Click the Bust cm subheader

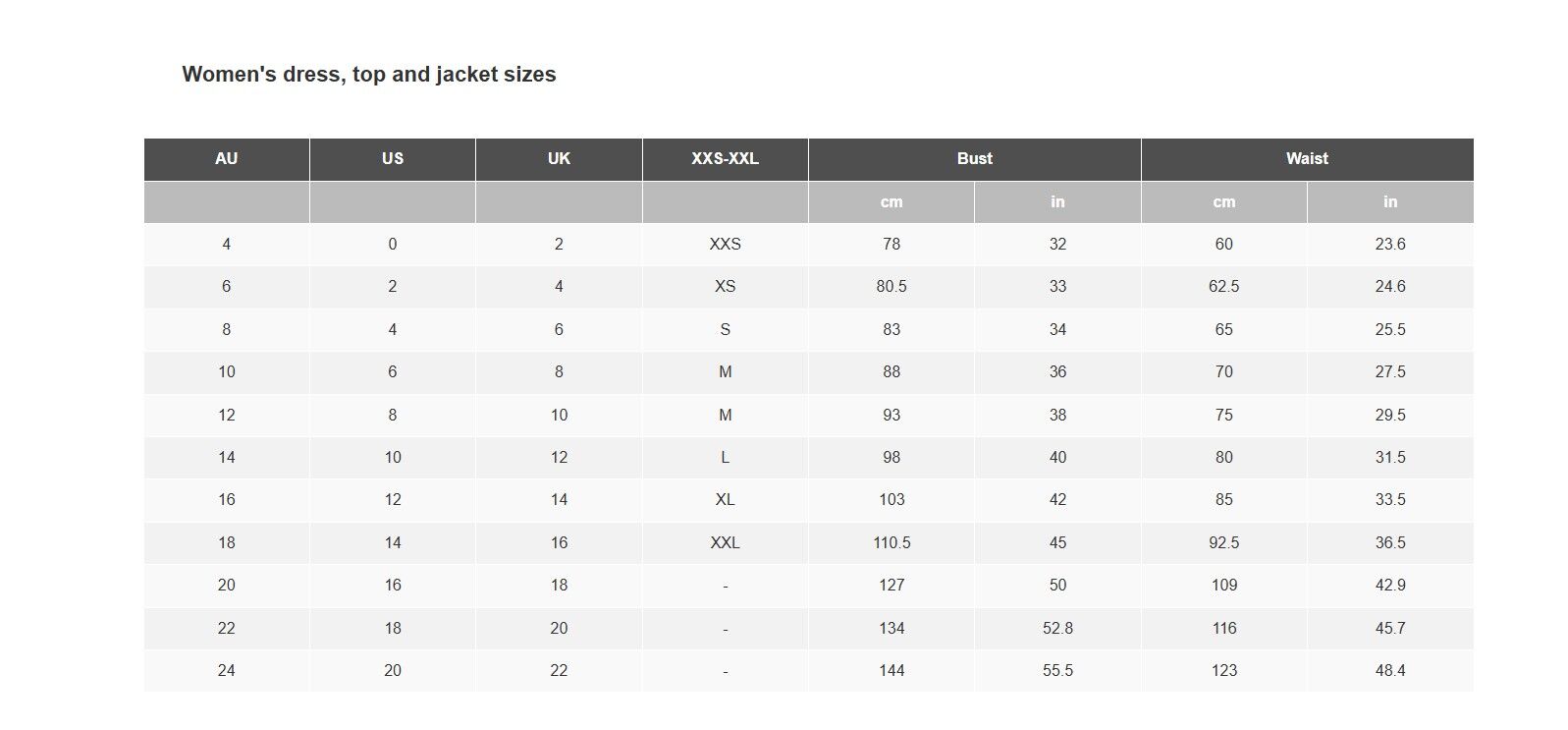pos(892,202)
